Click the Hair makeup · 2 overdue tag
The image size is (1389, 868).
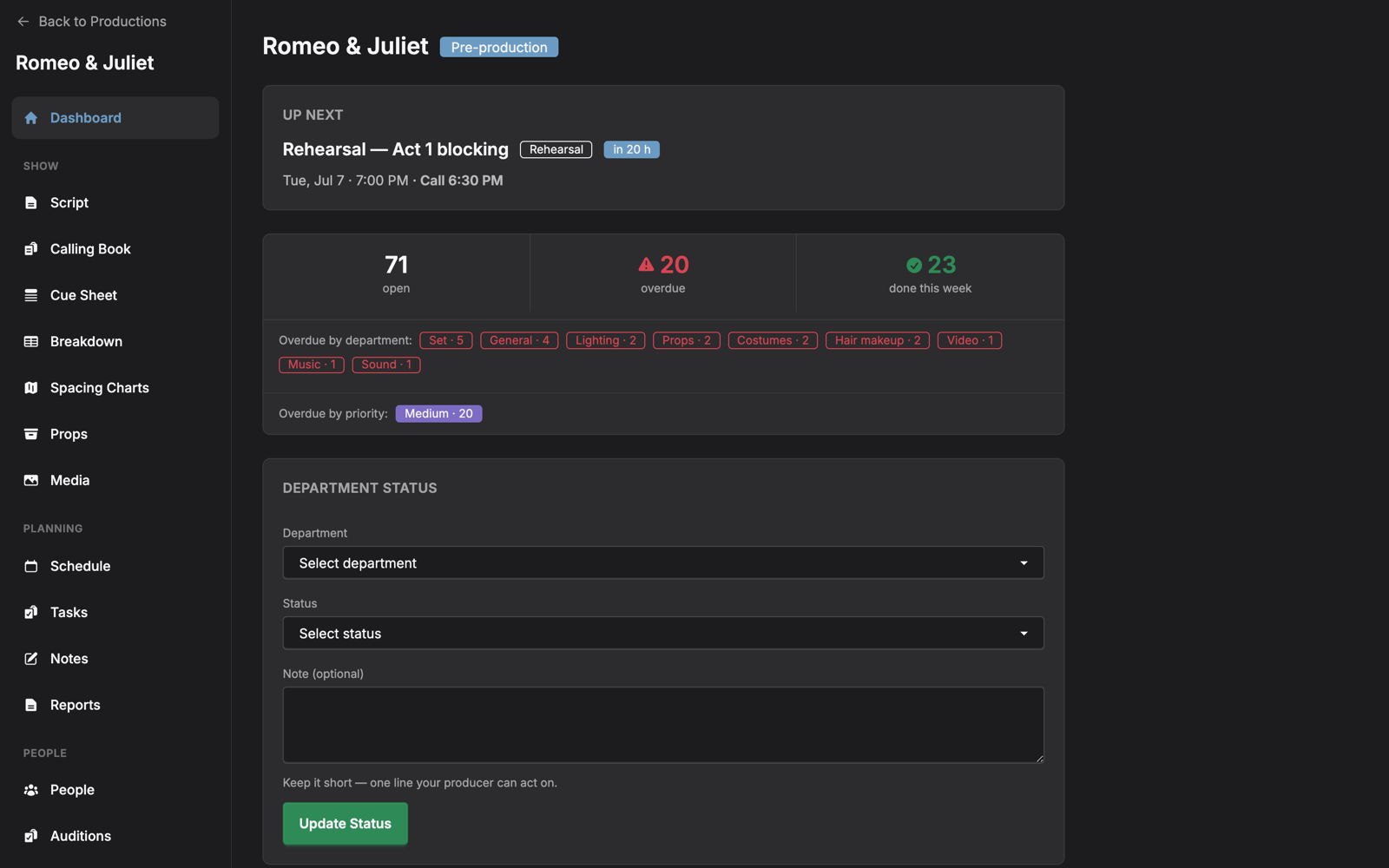pyautogui.click(x=878, y=340)
